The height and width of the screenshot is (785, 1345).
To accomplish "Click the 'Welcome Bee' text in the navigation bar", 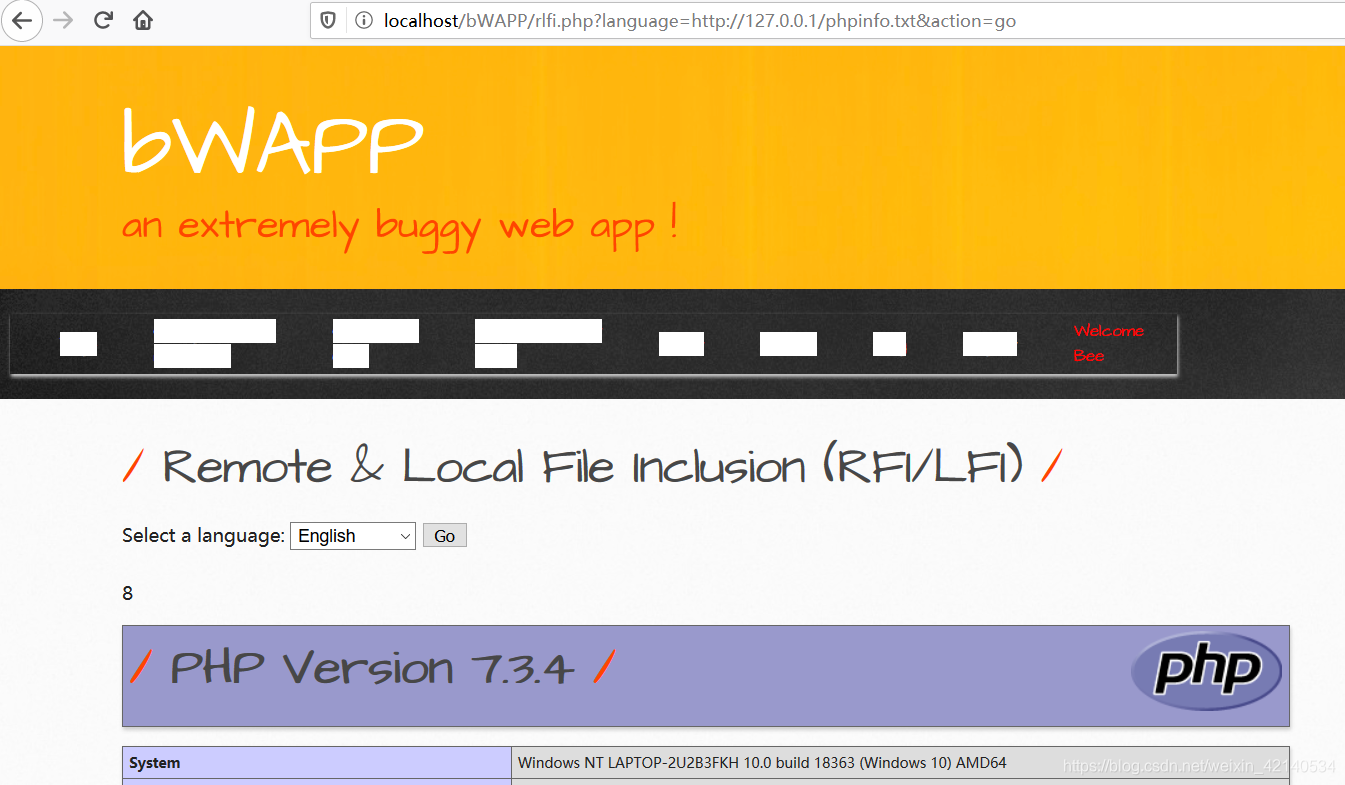I will (x=1108, y=343).
